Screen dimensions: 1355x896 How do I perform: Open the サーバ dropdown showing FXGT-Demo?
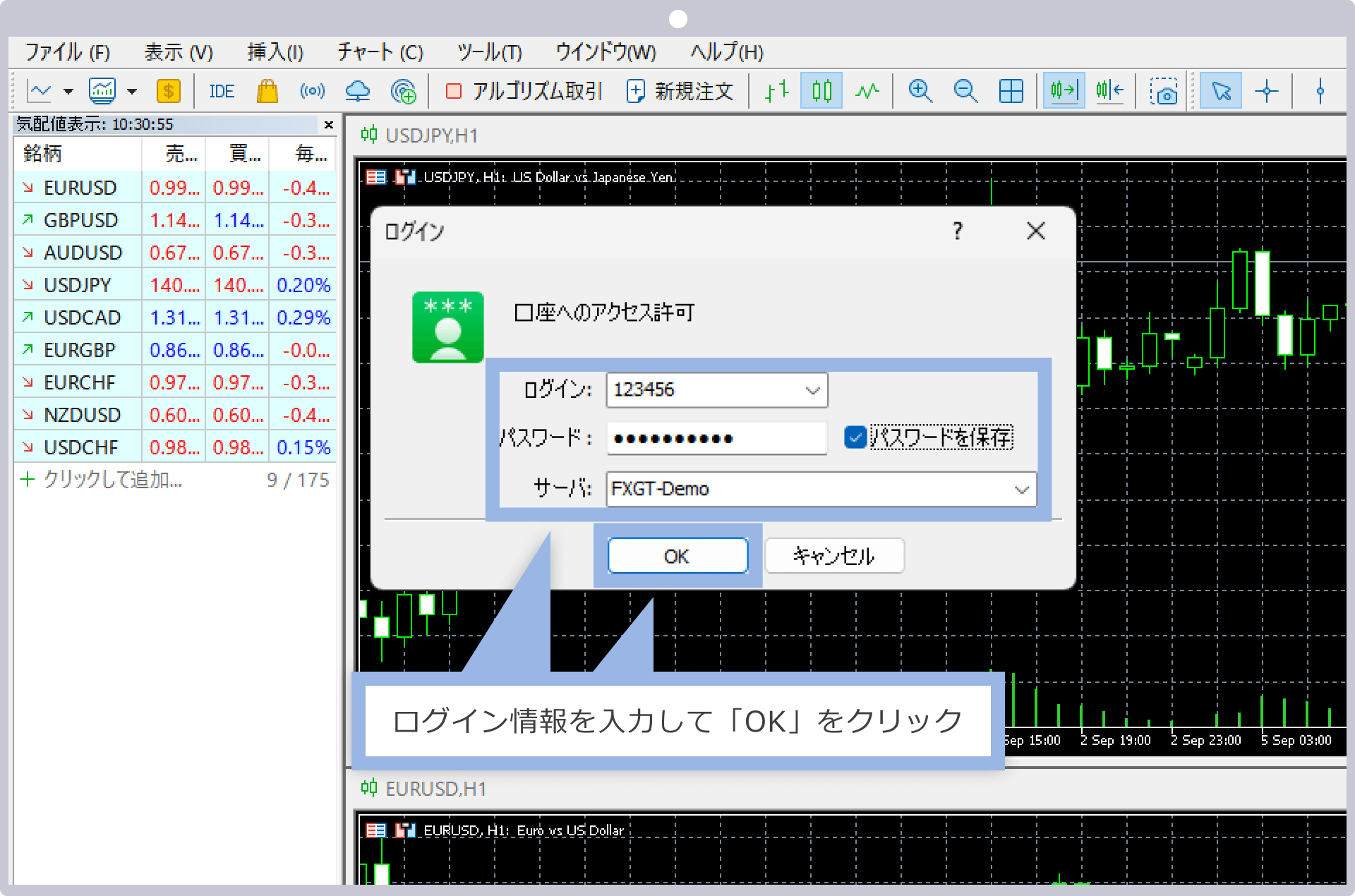point(1021,489)
